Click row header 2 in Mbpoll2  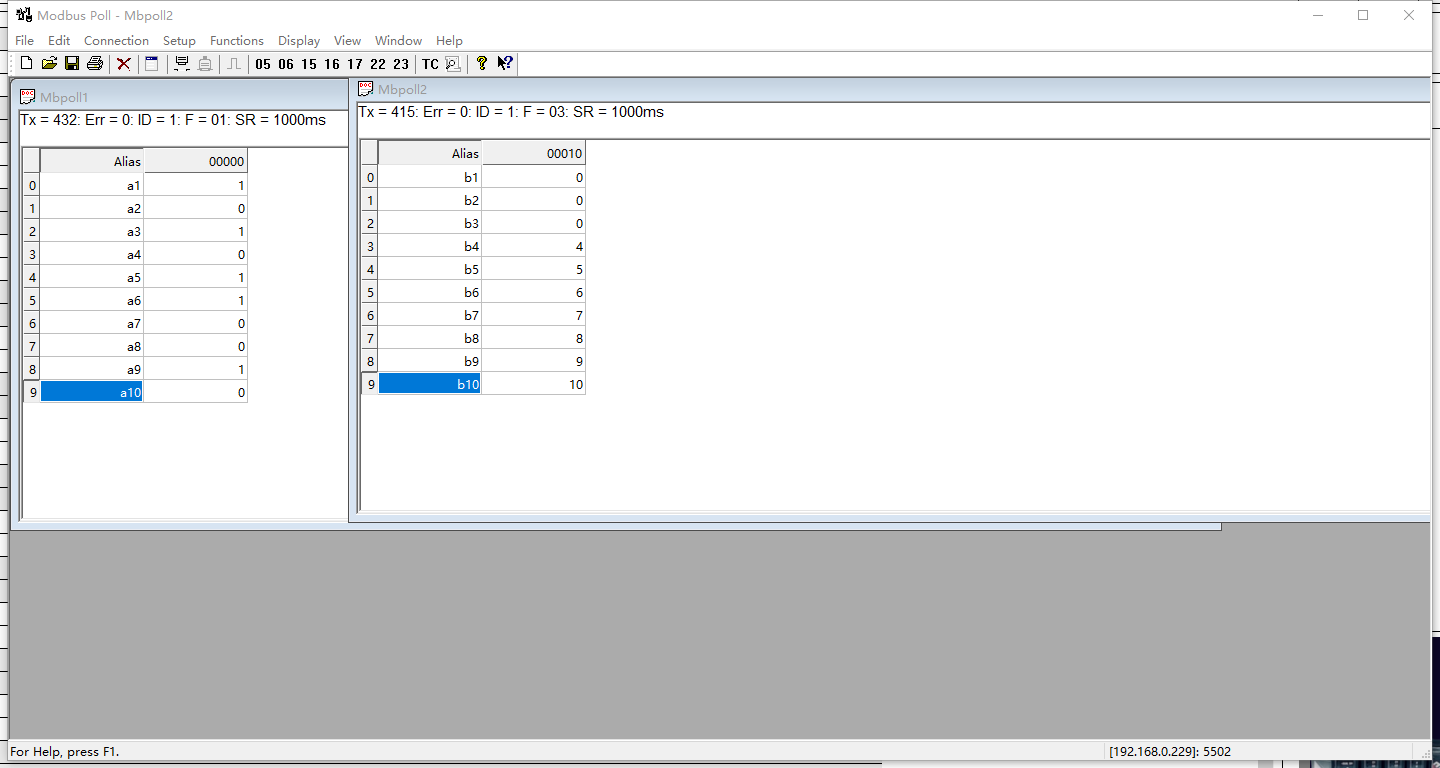[370, 223]
